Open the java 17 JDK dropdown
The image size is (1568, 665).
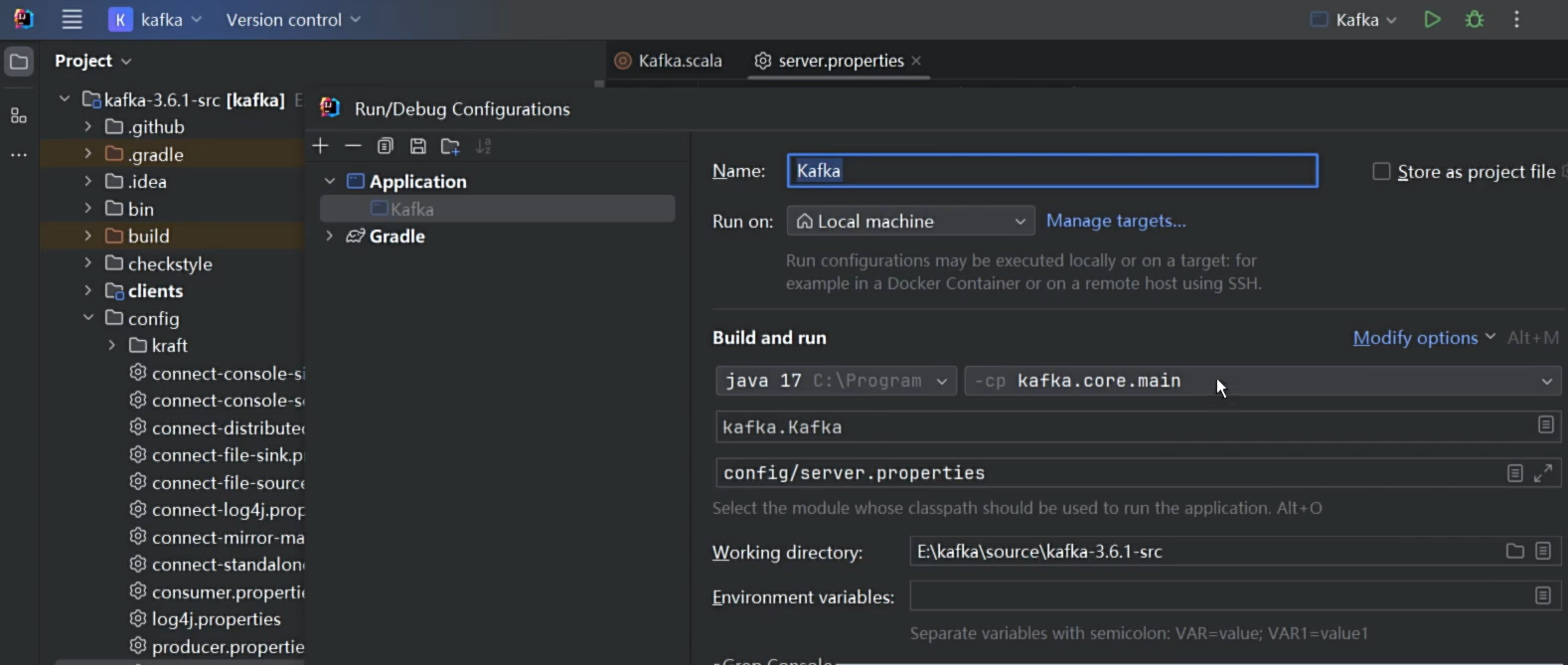836,381
